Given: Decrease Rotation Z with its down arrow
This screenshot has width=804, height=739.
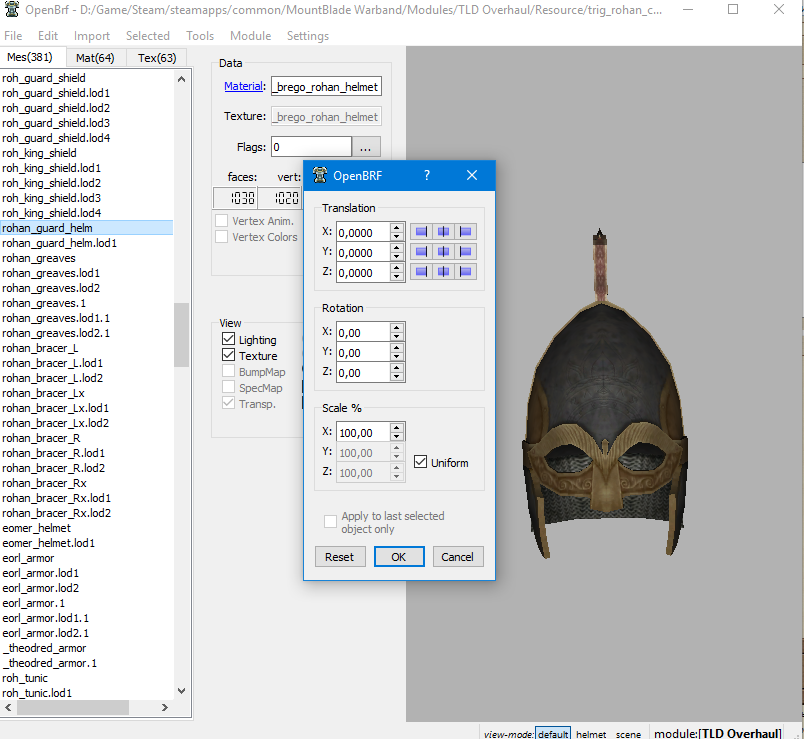Looking at the screenshot, I should [x=397, y=377].
